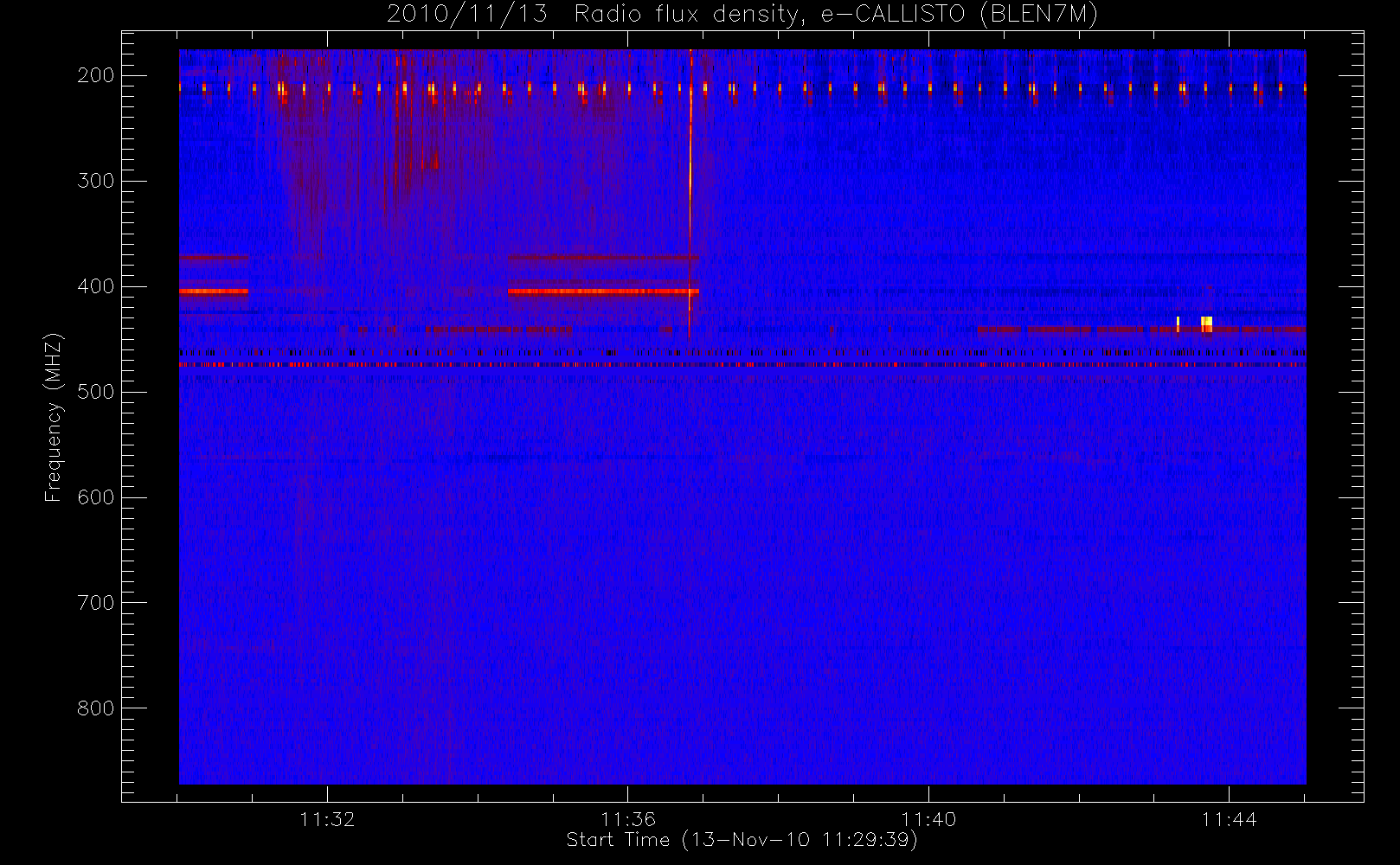Click the 11:44 time axis label

click(1229, 819)
